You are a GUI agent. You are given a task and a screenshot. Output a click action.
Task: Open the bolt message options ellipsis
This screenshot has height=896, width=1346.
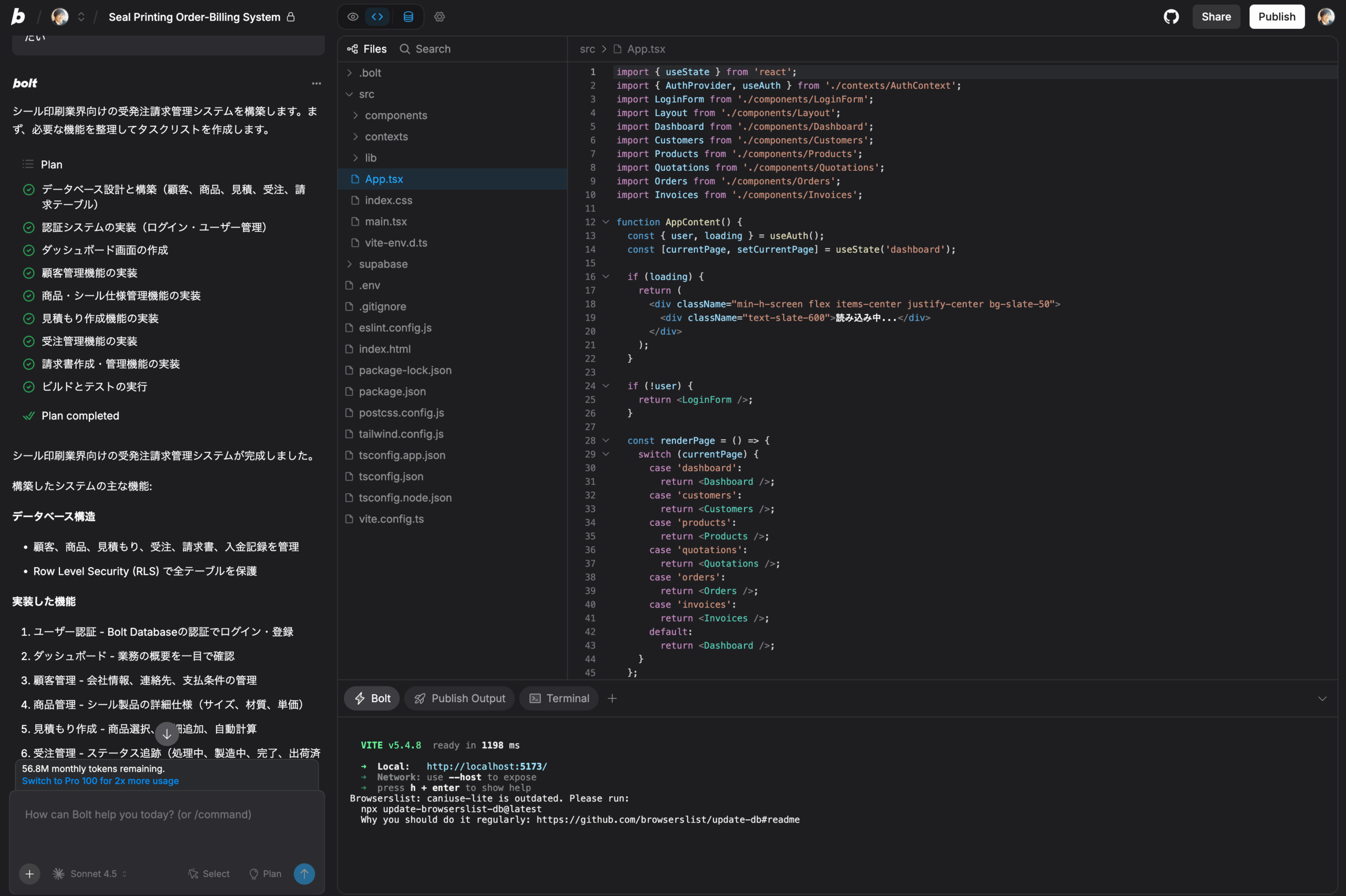(316, 84)
